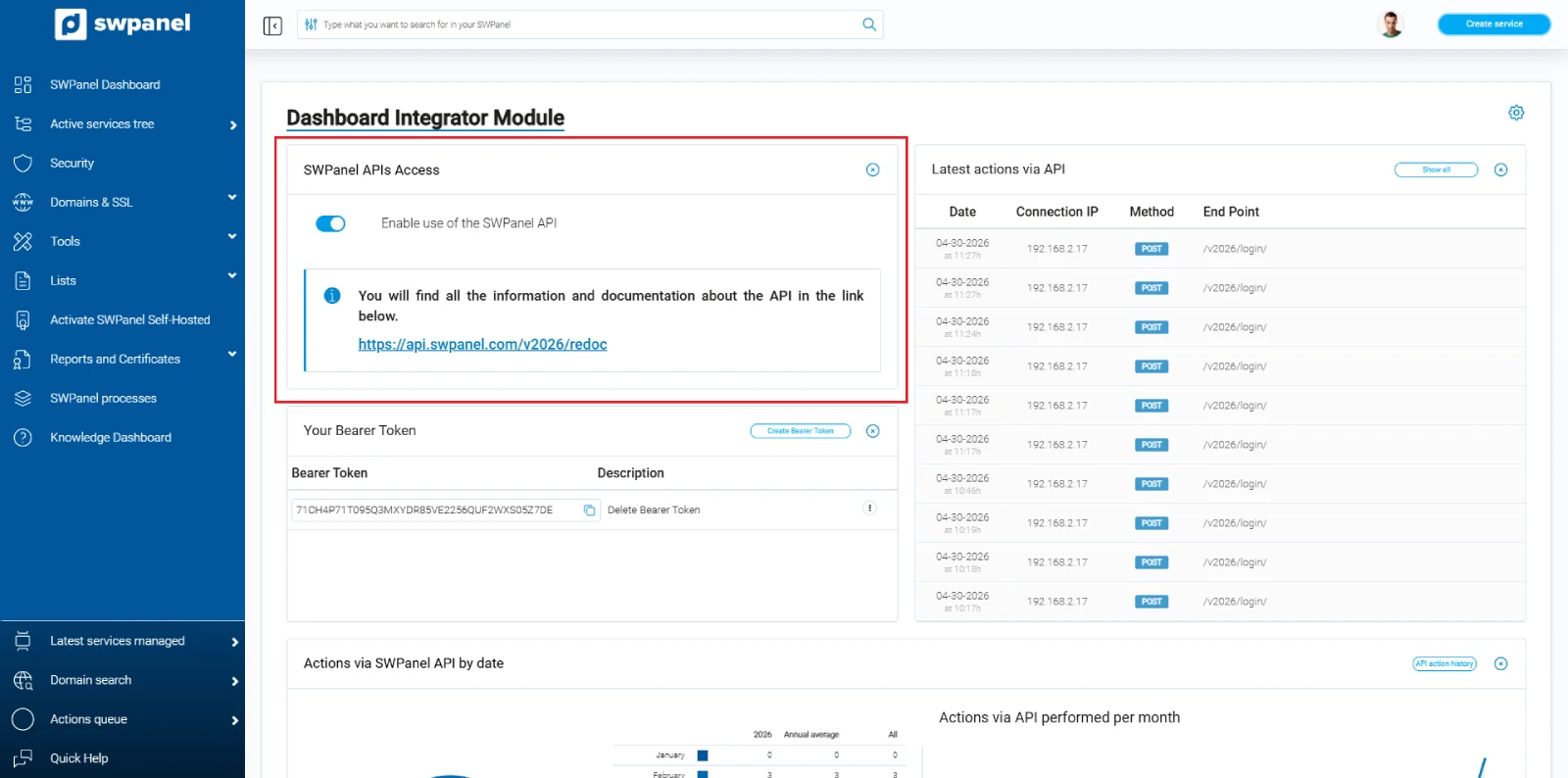Click the Domains & SSL globe icon
The image size is (1568, 778).
23,202
